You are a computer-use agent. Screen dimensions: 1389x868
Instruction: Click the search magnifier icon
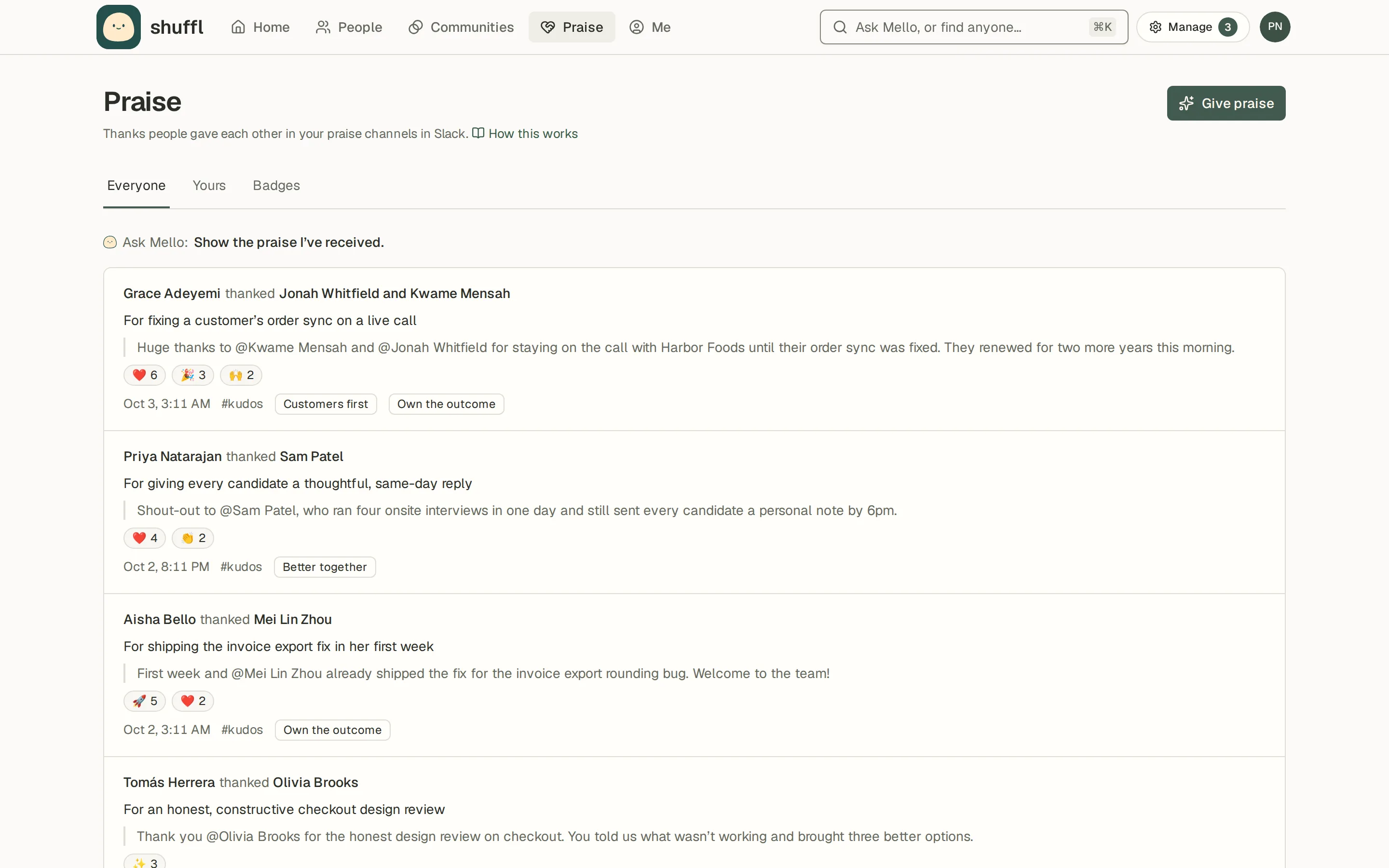pyautogui.click(x=840, y=27)
